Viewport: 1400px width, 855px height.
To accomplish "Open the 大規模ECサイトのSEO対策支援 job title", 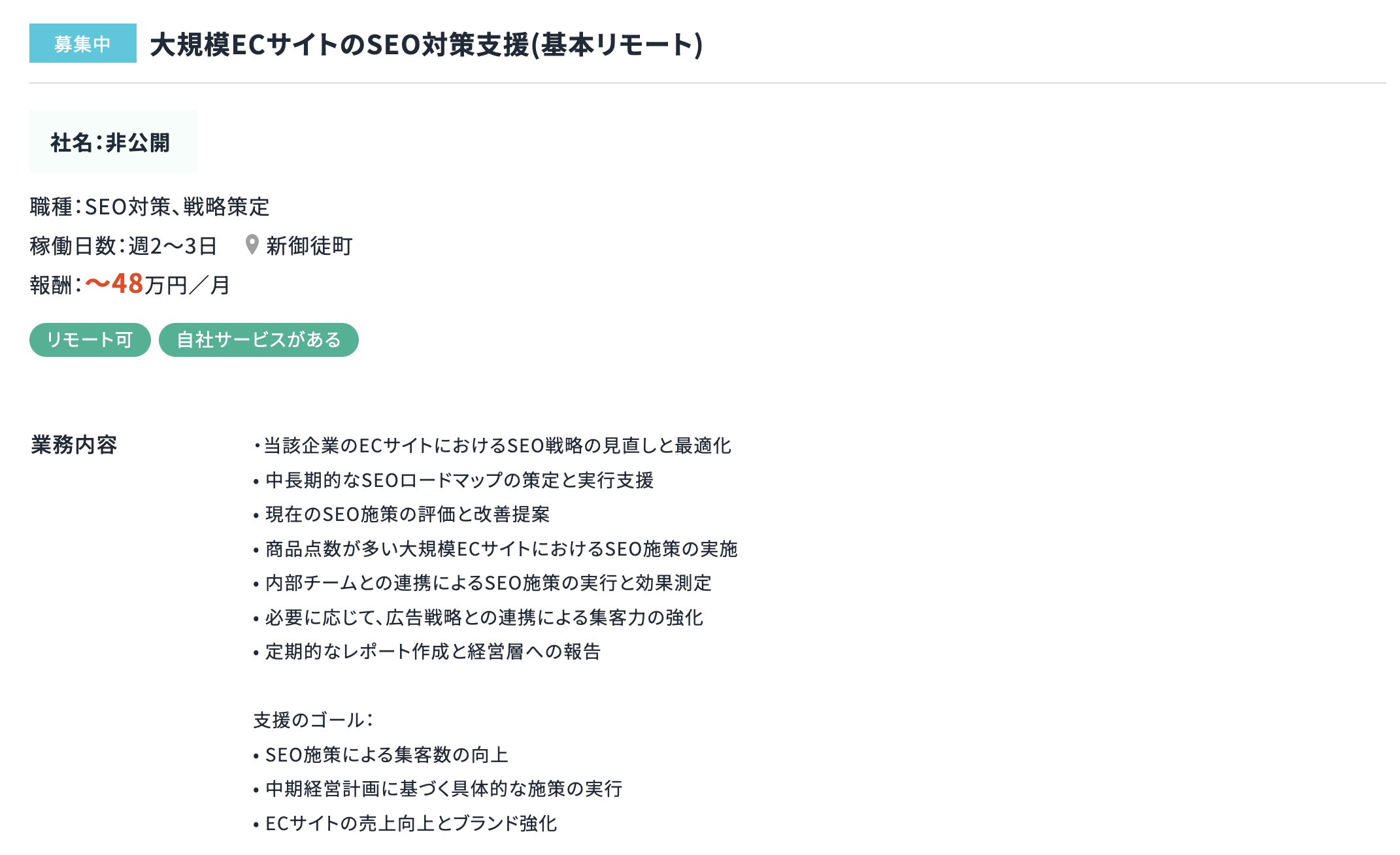I will pos(426,44).
